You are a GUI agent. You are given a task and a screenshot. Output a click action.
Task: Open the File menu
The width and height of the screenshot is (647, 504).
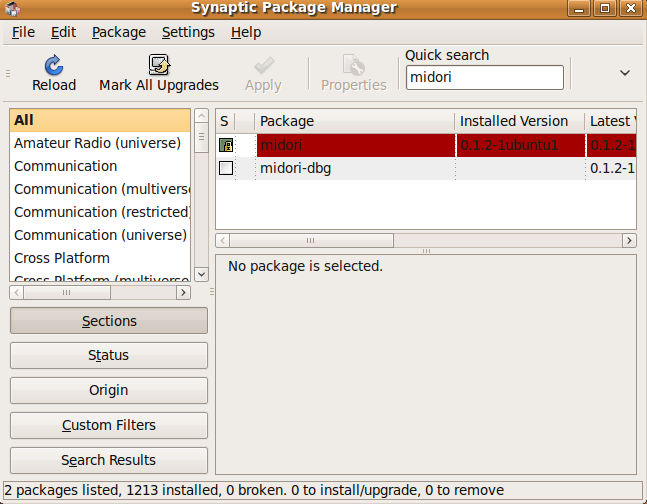[23, 32]
